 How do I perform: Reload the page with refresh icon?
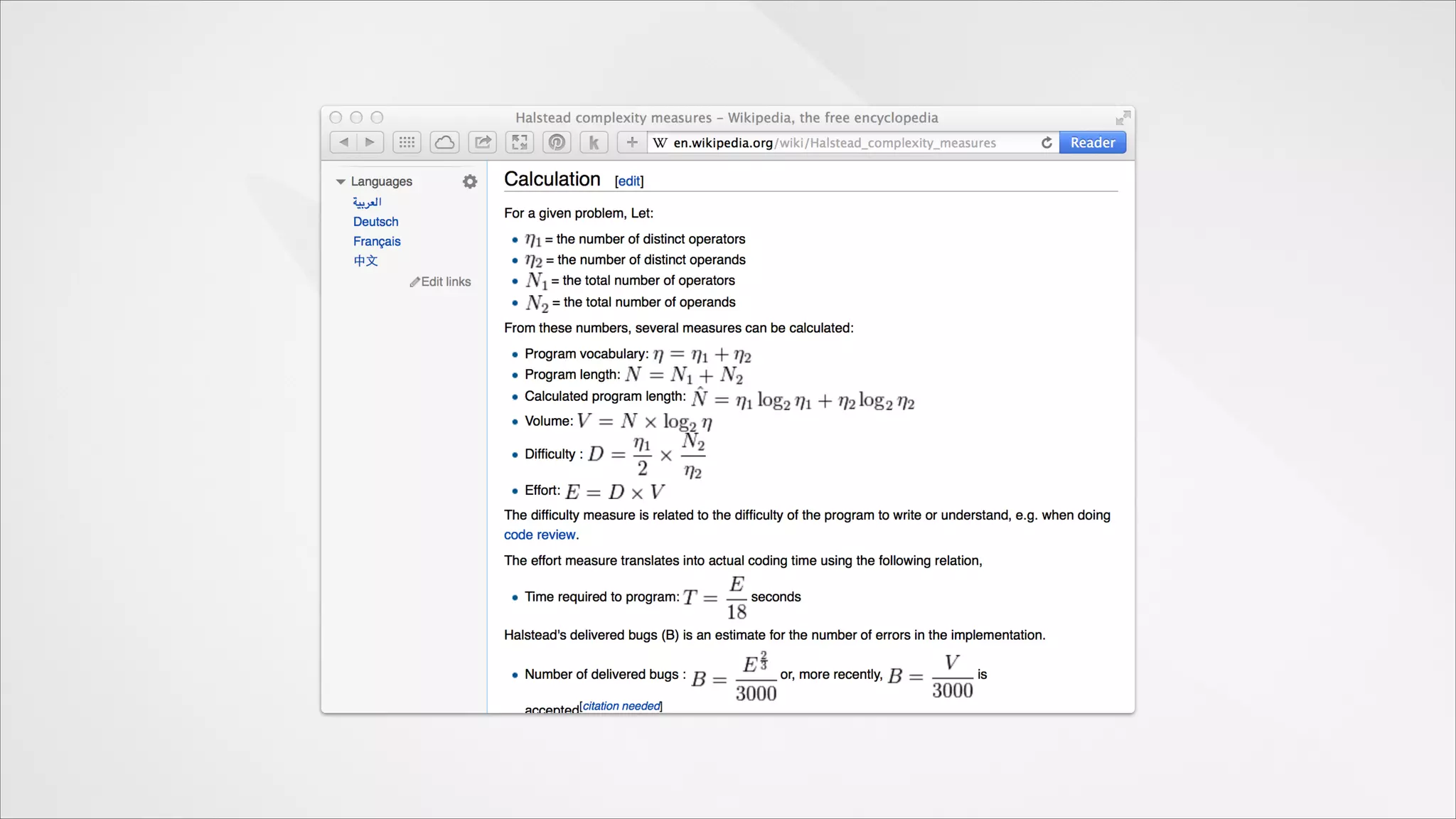1046,143
